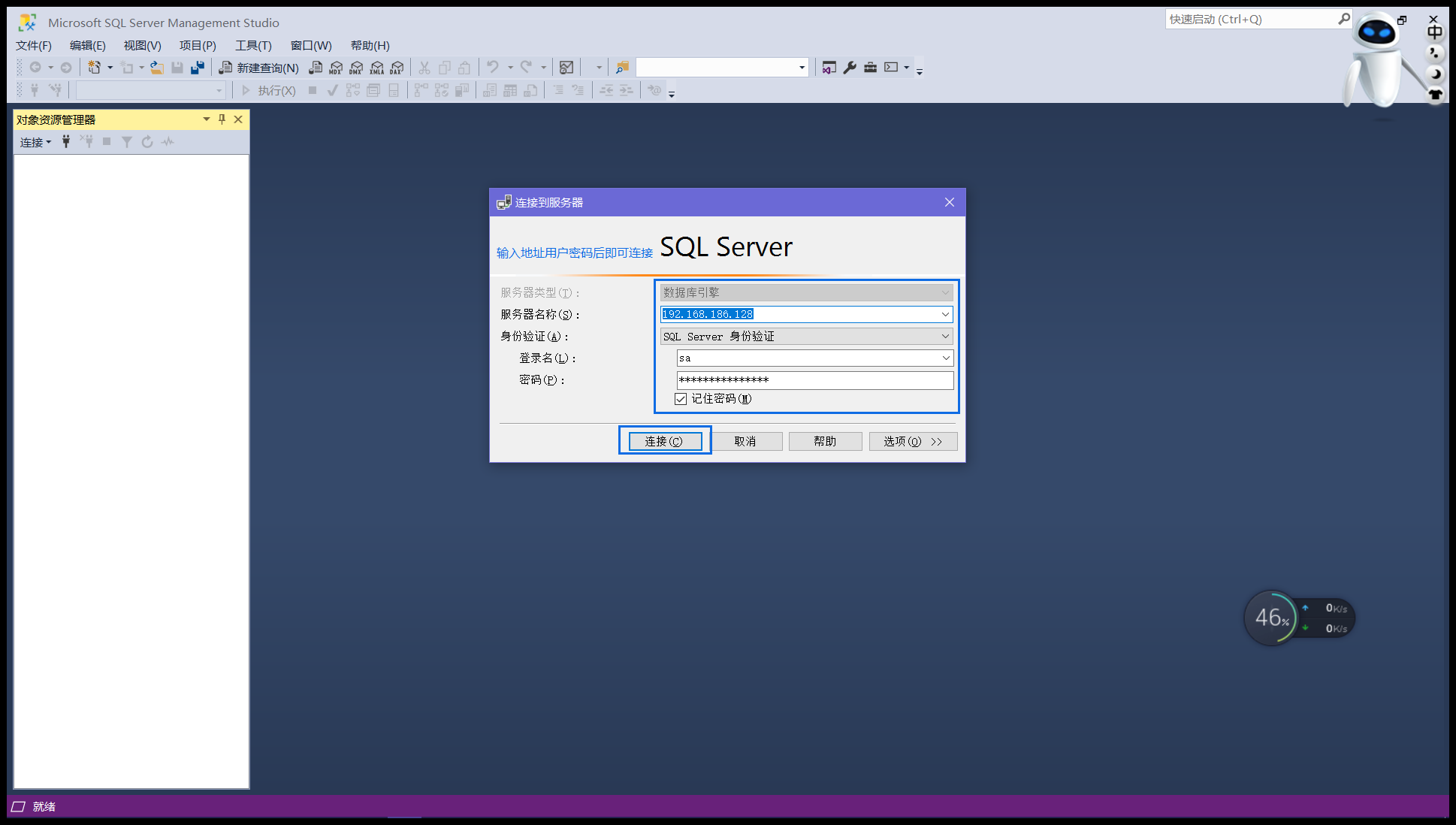Screen dimensions: 1456x825
Task: Open the Tools (工具) menu
Action: 253,46
